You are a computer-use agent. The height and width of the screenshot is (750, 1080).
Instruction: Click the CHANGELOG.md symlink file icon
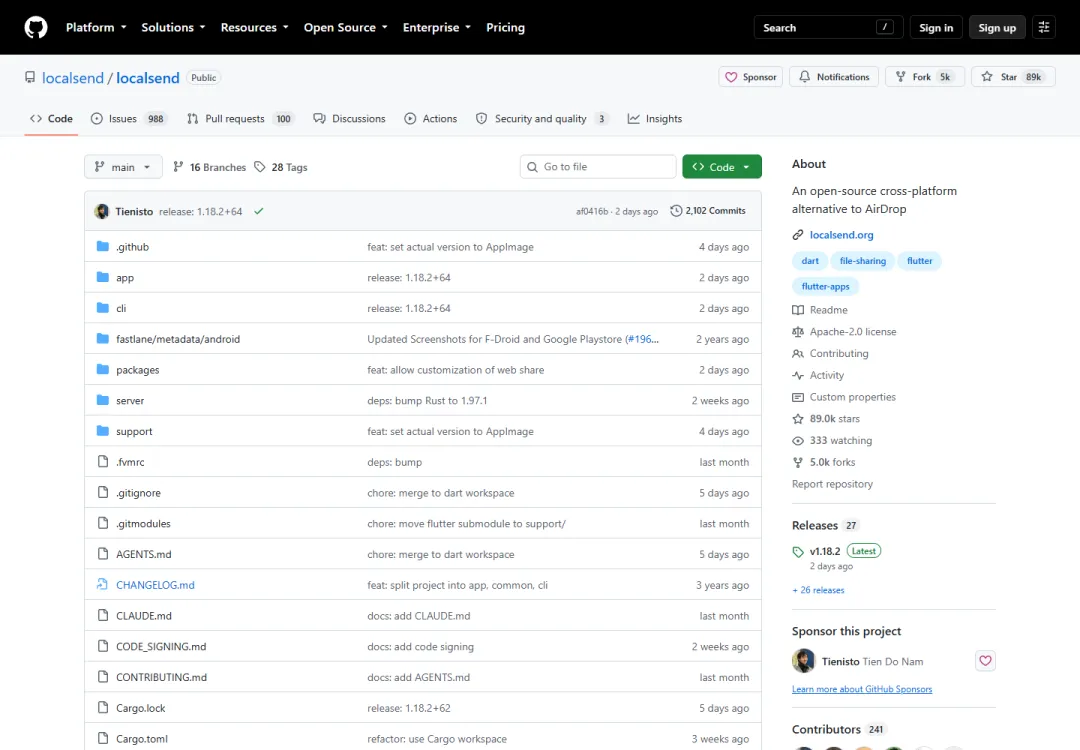click(x=103, y=585)
